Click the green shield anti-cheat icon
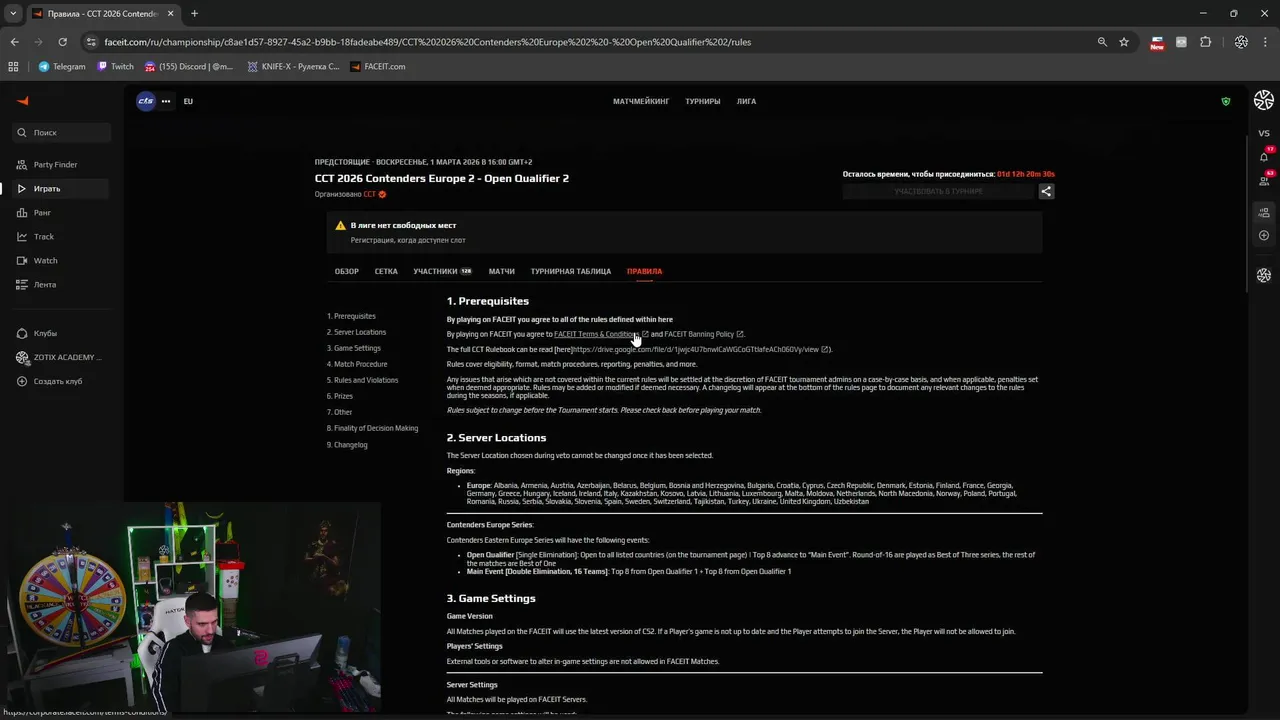 (1226, 101)
